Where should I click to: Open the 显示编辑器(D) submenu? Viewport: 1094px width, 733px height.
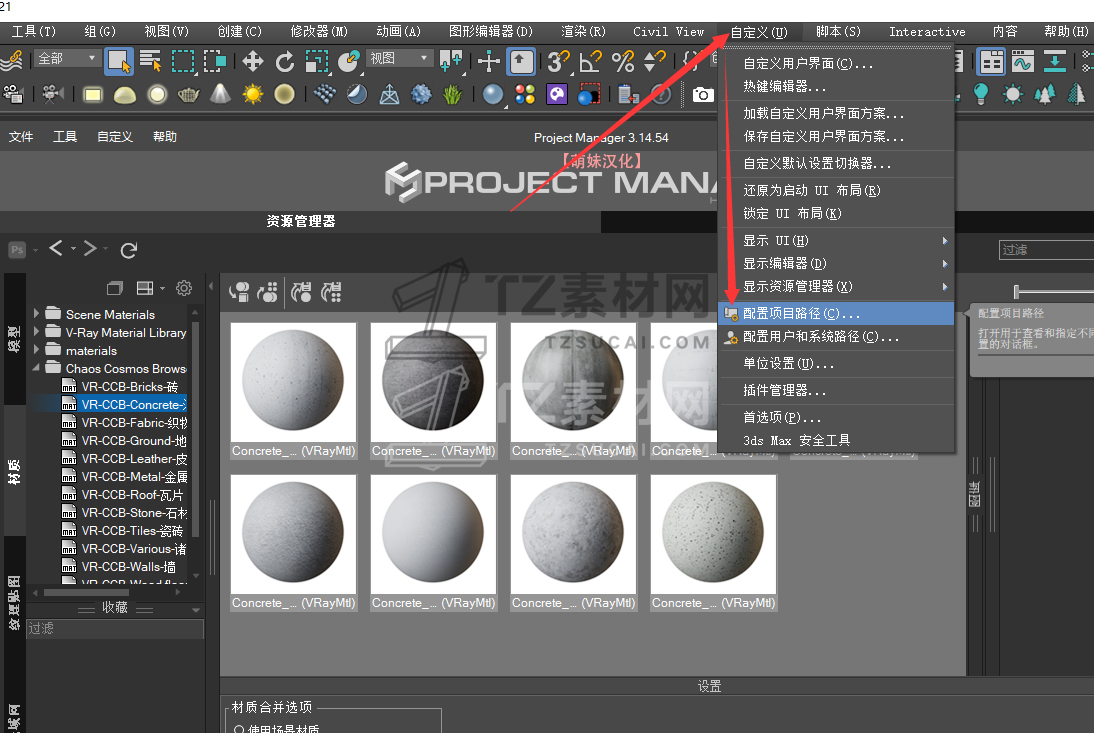click(836, 264)
